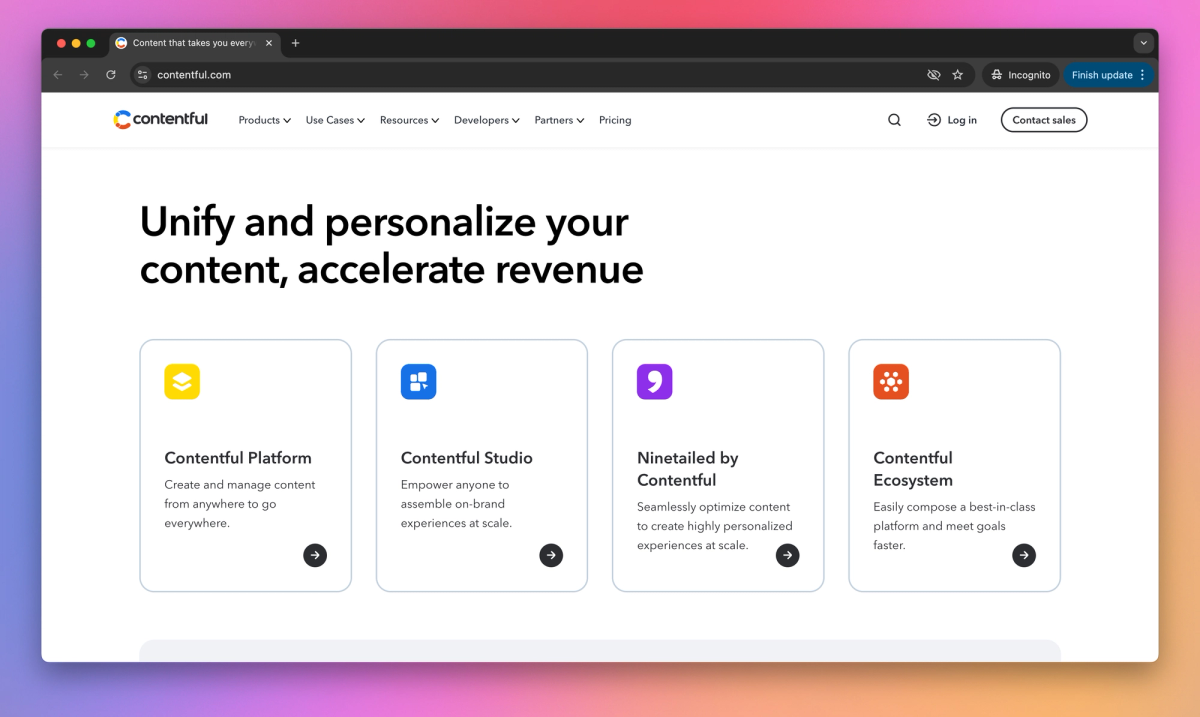Open the site search magnifier icon

pyautogui.click(x=894, y=120)
